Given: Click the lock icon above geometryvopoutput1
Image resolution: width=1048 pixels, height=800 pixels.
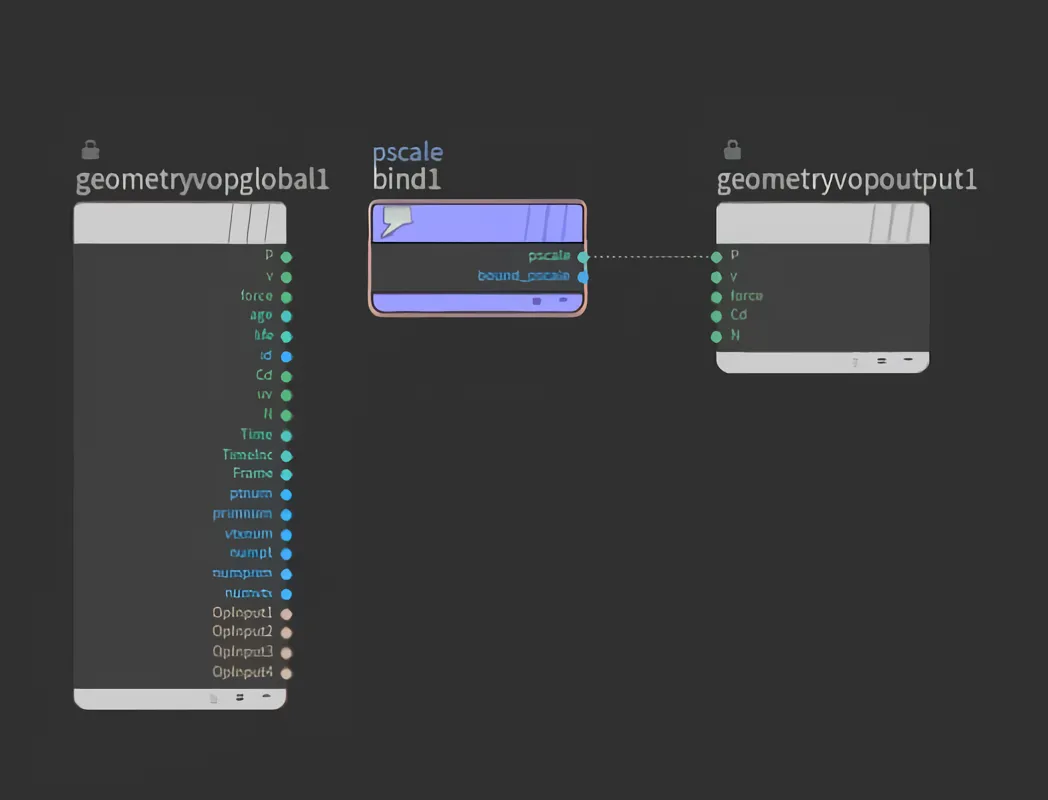Looking at the screenshot, I should (x=732, y=150).
